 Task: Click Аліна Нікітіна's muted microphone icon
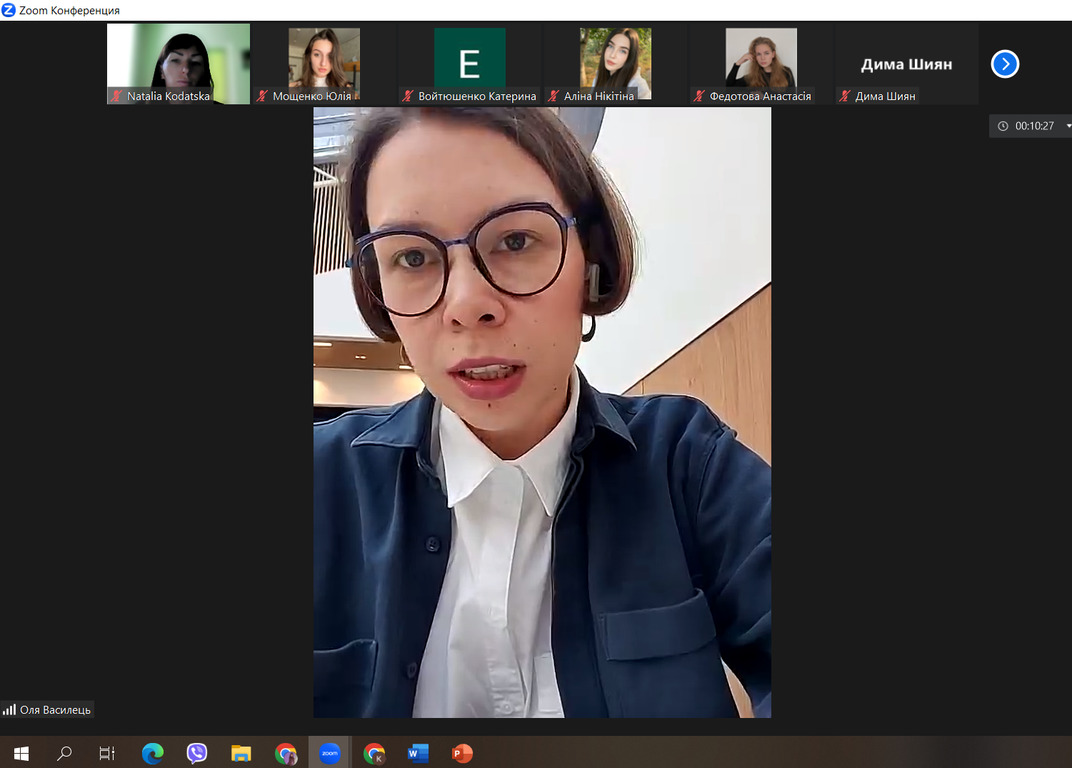[x=554, y=96]
